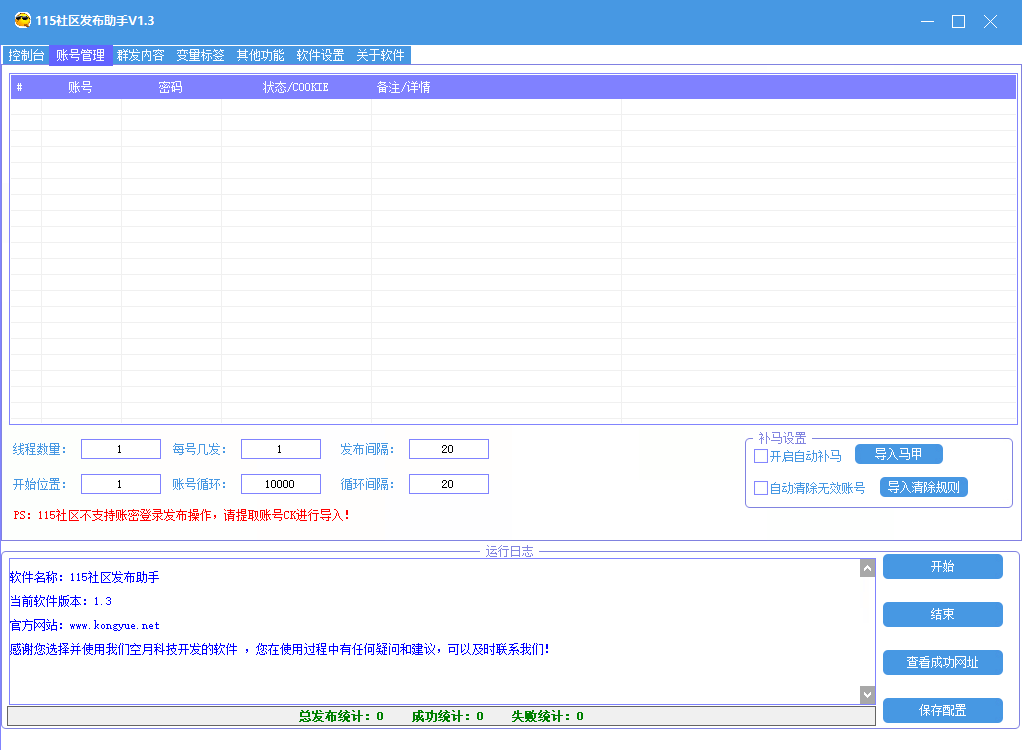
Task: Enable the 开启自动补马 checkbox
Action: pos(761,456)
